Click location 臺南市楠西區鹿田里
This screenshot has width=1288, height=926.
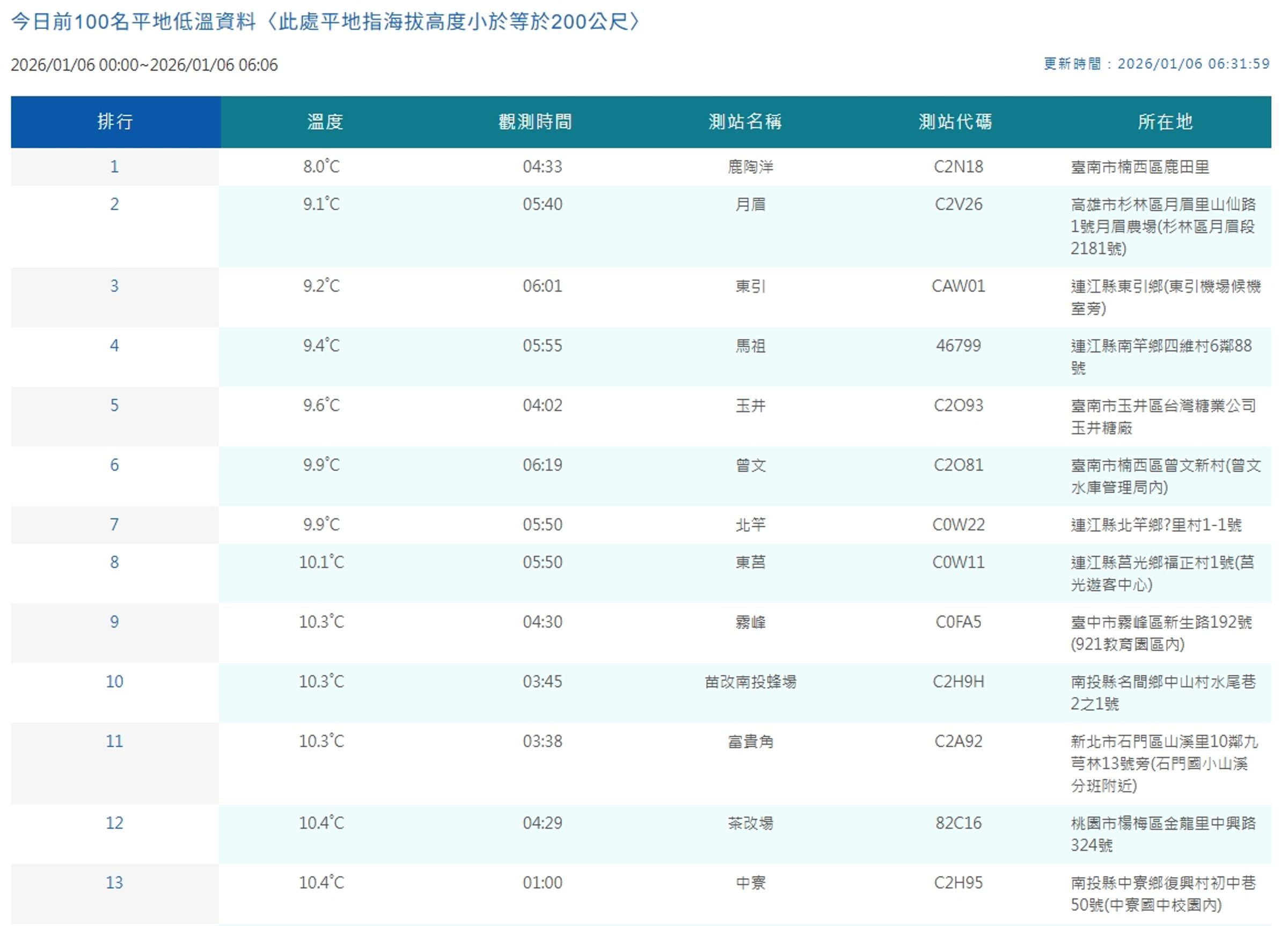point(1140,166)
